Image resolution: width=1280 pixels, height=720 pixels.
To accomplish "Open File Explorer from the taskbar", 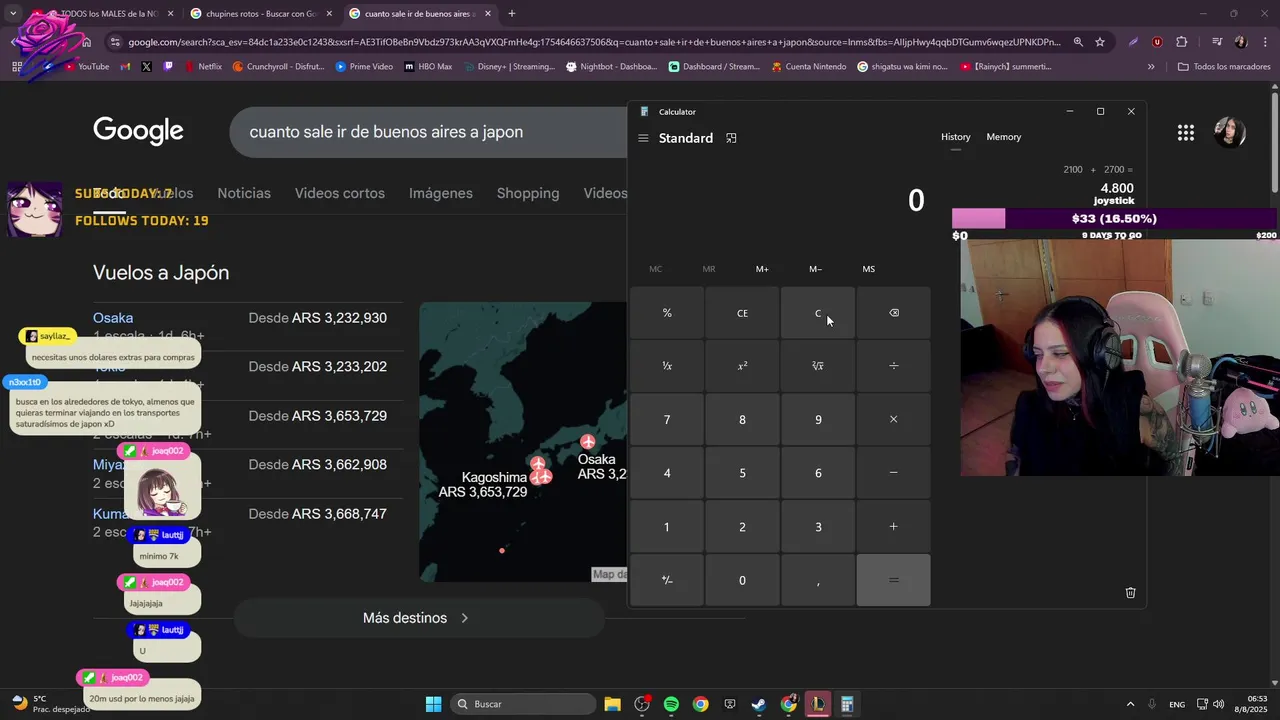I will tap(612, 704).
